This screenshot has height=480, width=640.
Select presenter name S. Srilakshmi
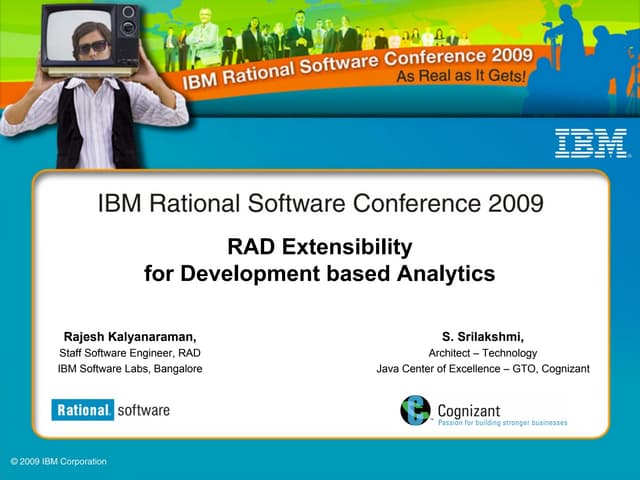point(483,337)
